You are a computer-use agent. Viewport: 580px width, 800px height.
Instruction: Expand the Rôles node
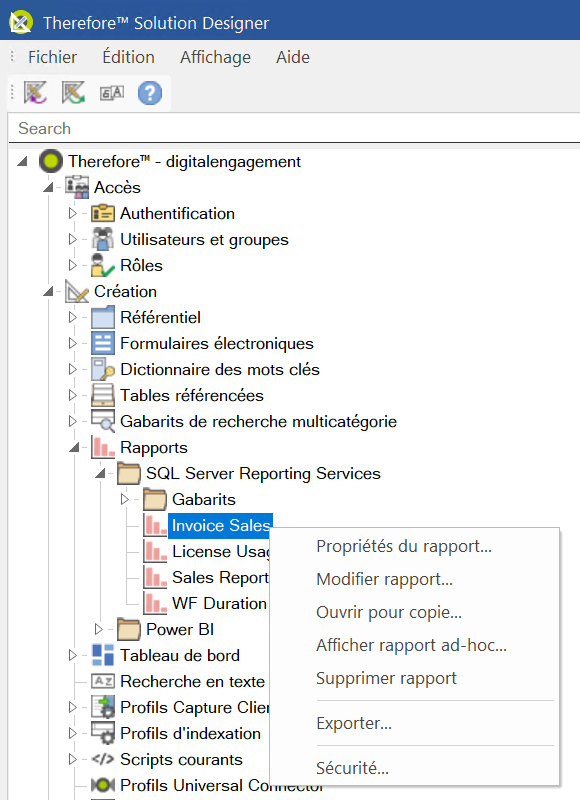pyautogui.click(x=72, y=265)
